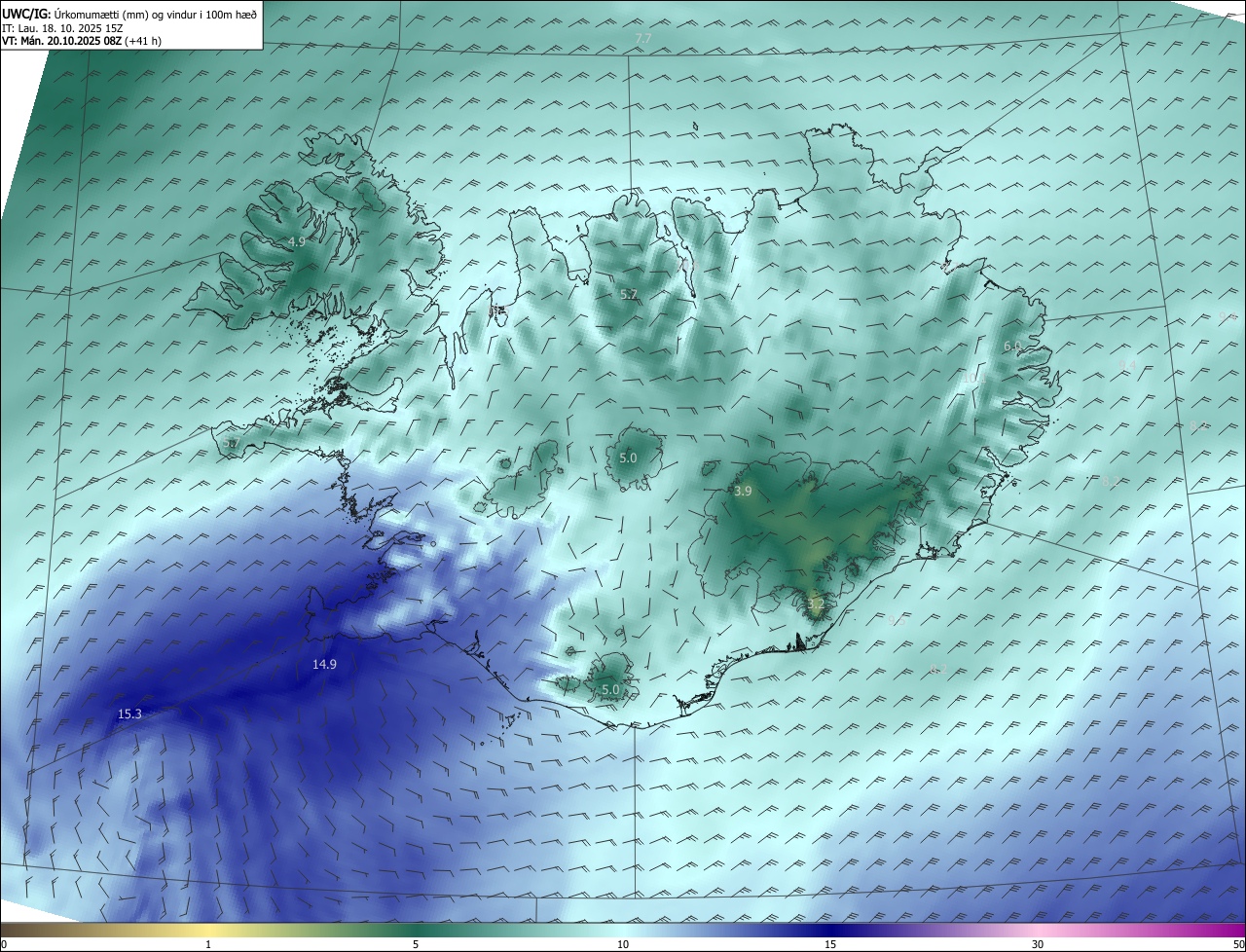Select the 14.9 value label on the map

(324, 665)
